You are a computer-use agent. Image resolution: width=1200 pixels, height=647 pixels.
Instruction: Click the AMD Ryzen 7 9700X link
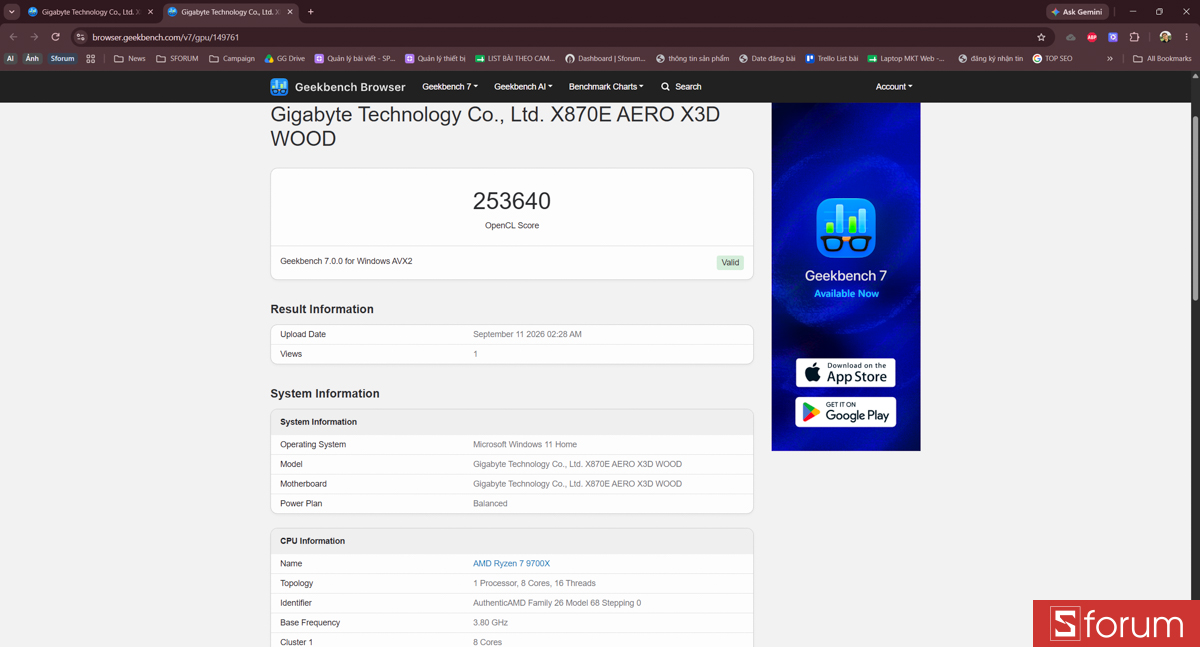click(511, 564)
